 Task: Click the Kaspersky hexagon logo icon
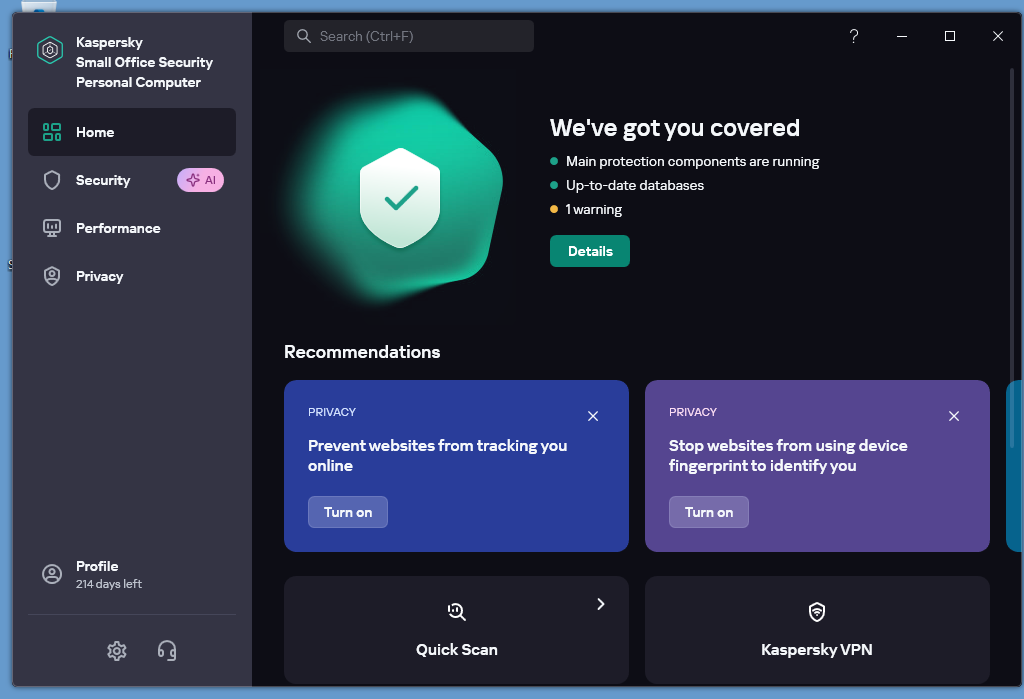(x=50, y=50)
